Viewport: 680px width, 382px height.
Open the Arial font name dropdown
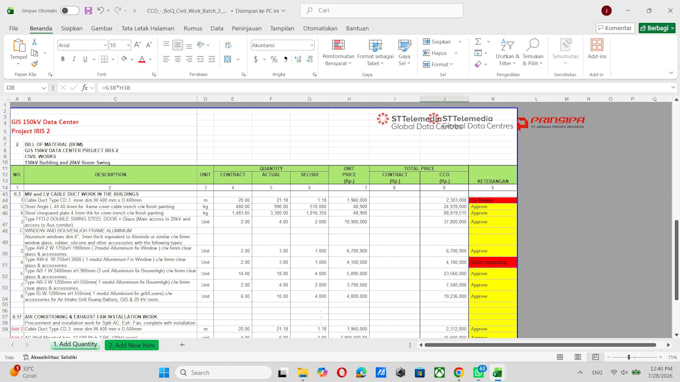(x=105, y=45)
